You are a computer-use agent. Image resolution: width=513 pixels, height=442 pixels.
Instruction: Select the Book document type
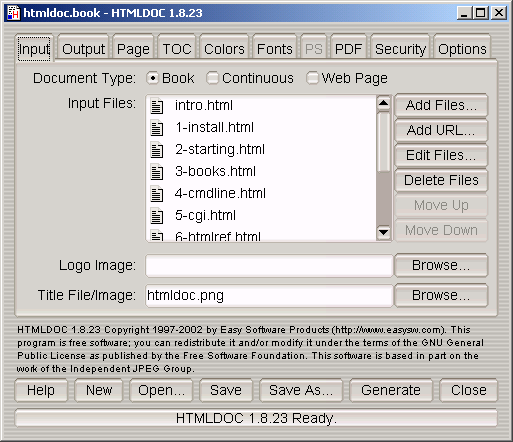[x=153, y=78]
